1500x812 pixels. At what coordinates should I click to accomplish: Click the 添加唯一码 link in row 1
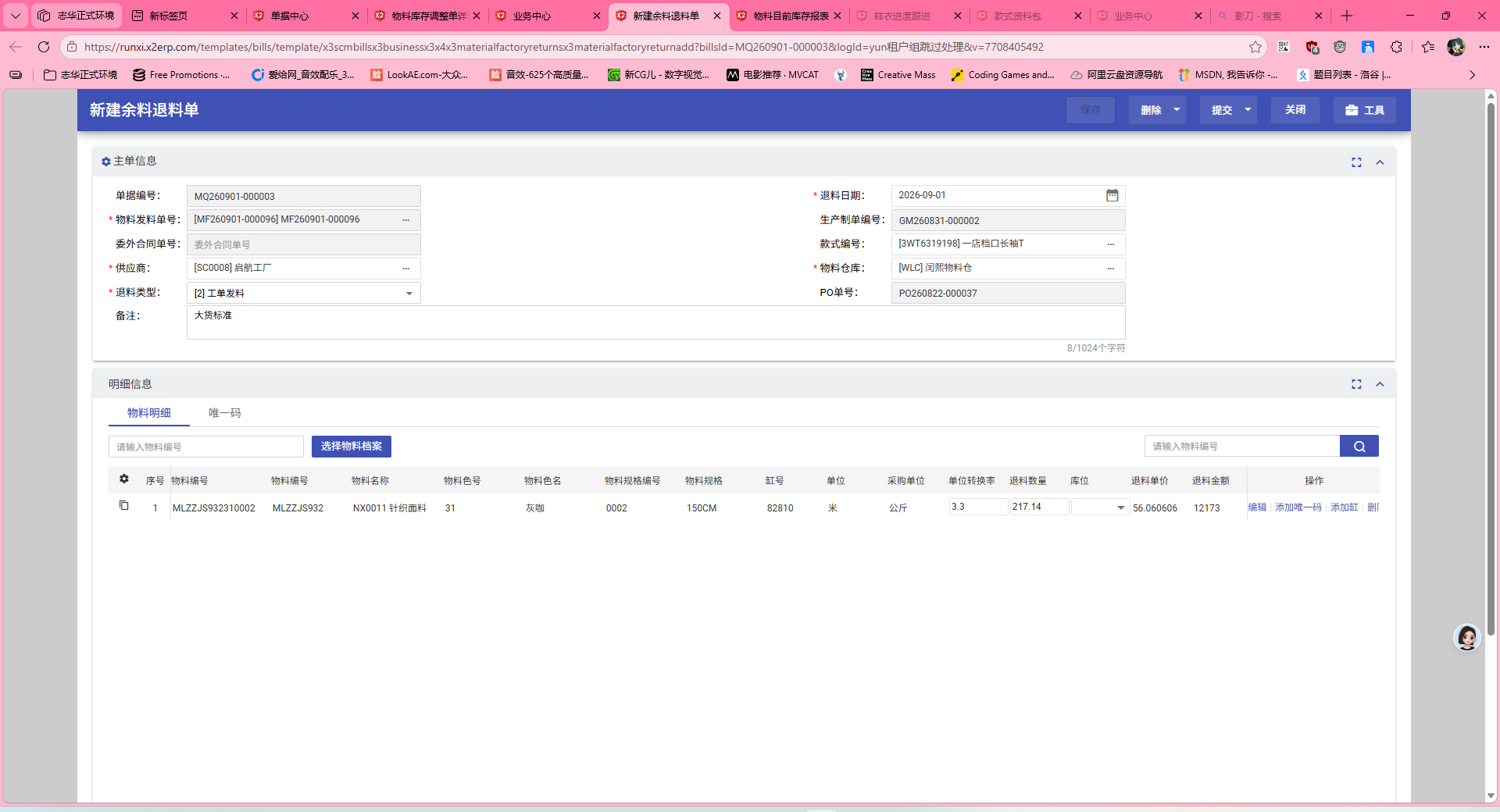(1298, 507)
